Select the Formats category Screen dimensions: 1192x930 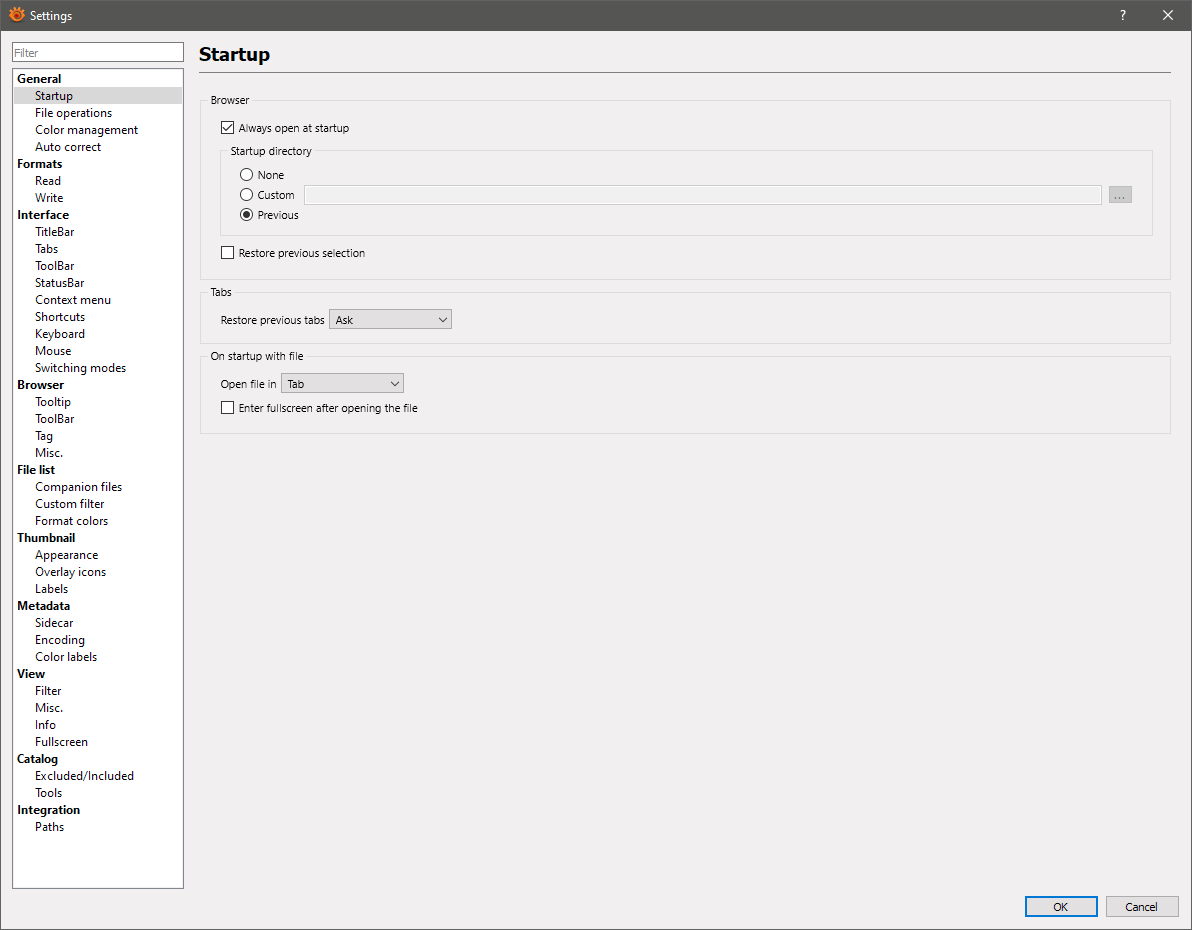click(x=40, y=163)
